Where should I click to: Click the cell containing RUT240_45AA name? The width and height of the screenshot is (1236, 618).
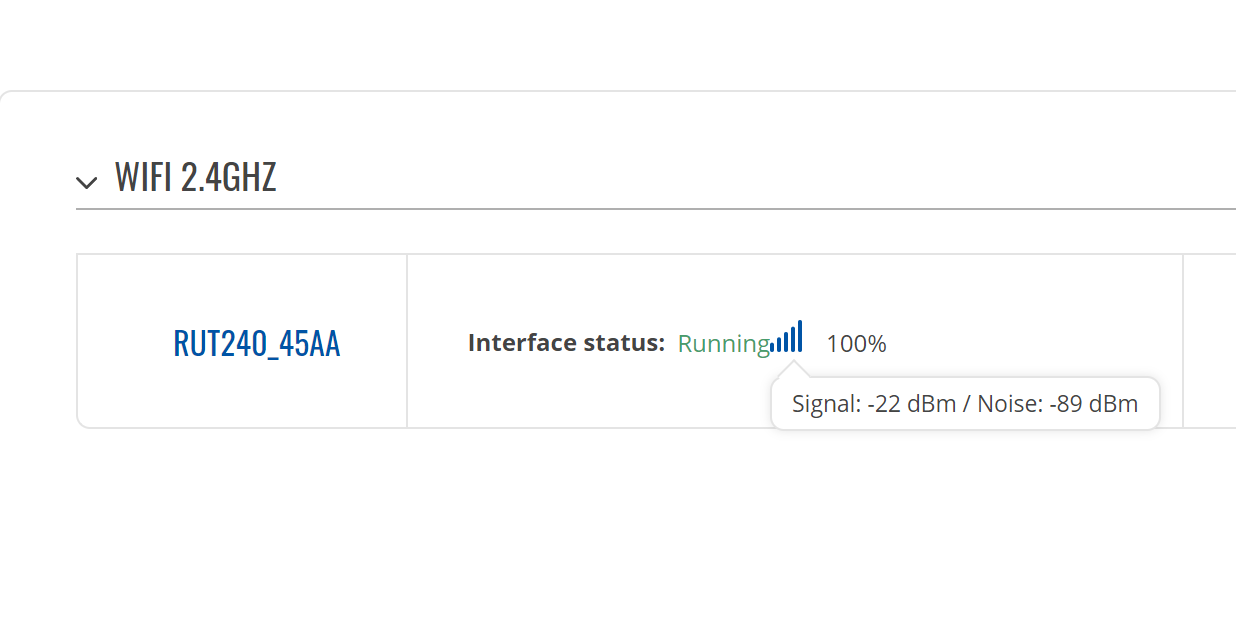tap(242, 341)
